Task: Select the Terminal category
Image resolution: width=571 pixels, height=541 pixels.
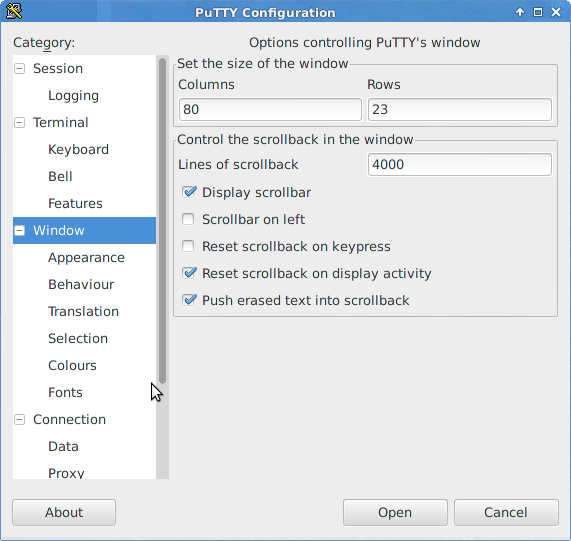Action: [x=60, y=122]
